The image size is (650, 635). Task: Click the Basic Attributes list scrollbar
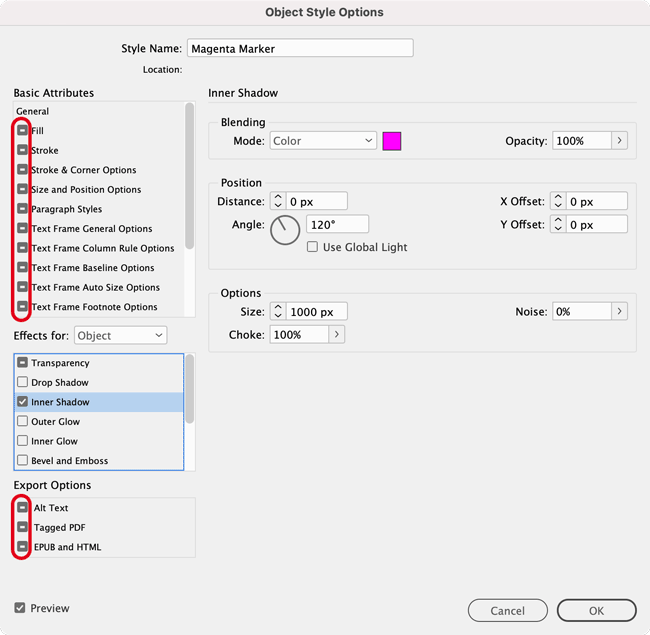[190, 176]
